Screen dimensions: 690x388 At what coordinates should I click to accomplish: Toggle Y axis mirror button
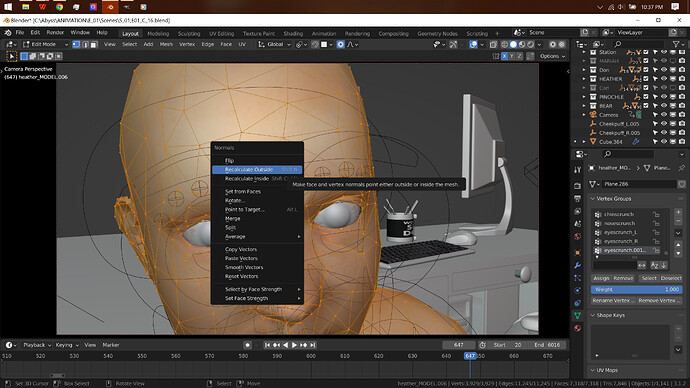[x=512, y=56]
